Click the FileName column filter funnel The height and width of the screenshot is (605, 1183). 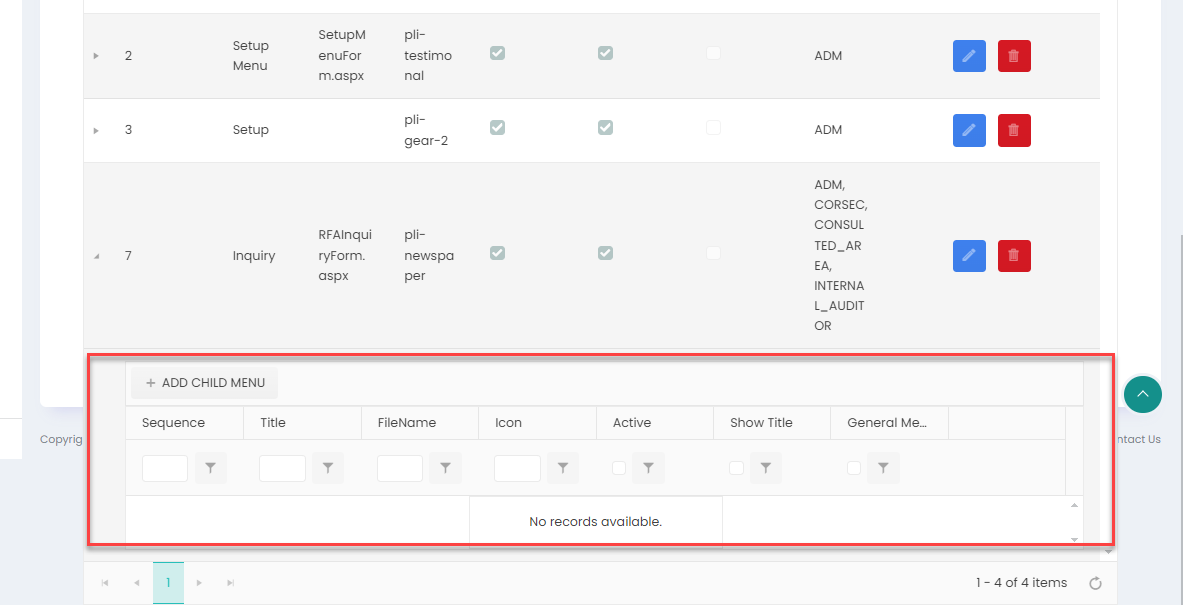(445, 468)
